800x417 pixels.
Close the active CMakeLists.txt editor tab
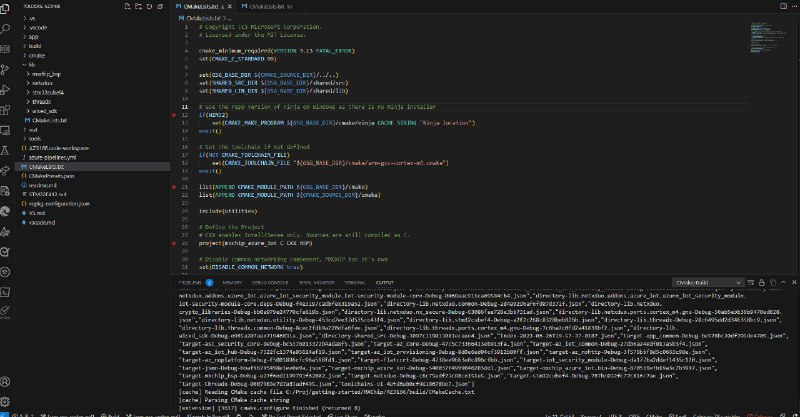[x=230, y=7]
